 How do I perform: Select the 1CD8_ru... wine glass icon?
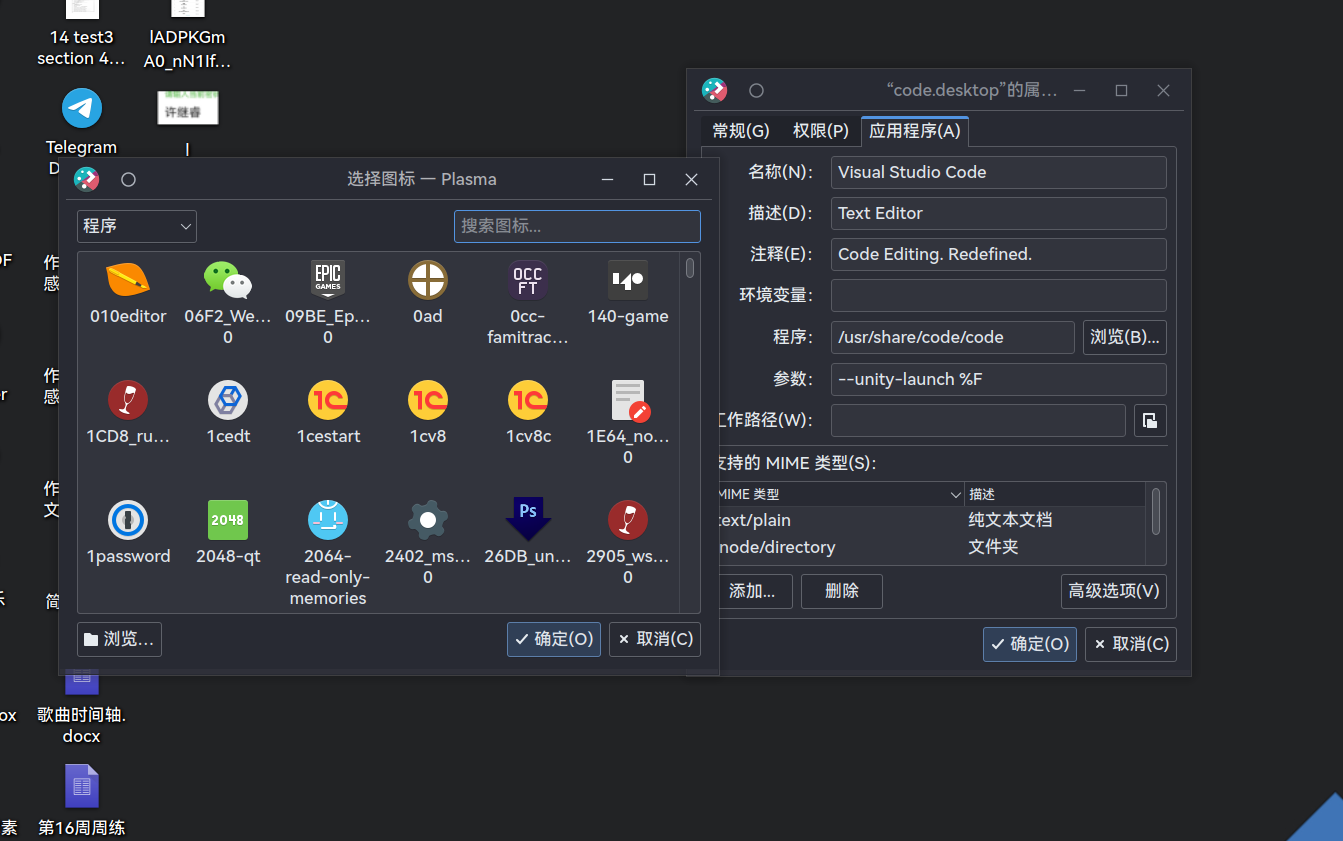coord(128,400)
